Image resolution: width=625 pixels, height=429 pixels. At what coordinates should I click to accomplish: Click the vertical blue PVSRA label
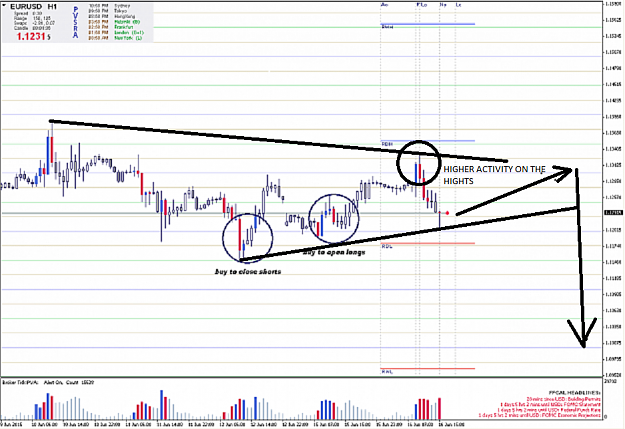(75, 22)
